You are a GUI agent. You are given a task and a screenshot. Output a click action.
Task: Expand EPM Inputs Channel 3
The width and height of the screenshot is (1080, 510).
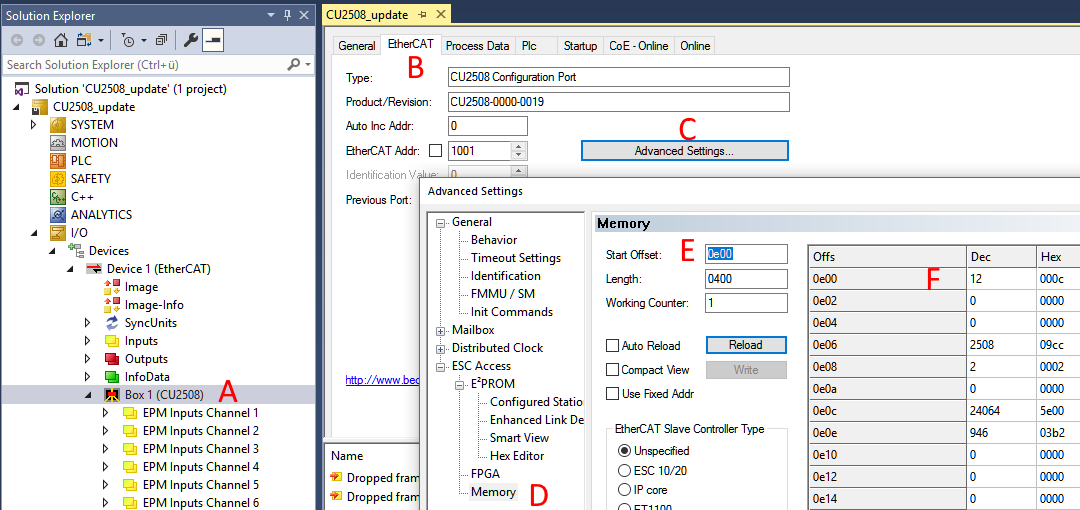[105, 449]
